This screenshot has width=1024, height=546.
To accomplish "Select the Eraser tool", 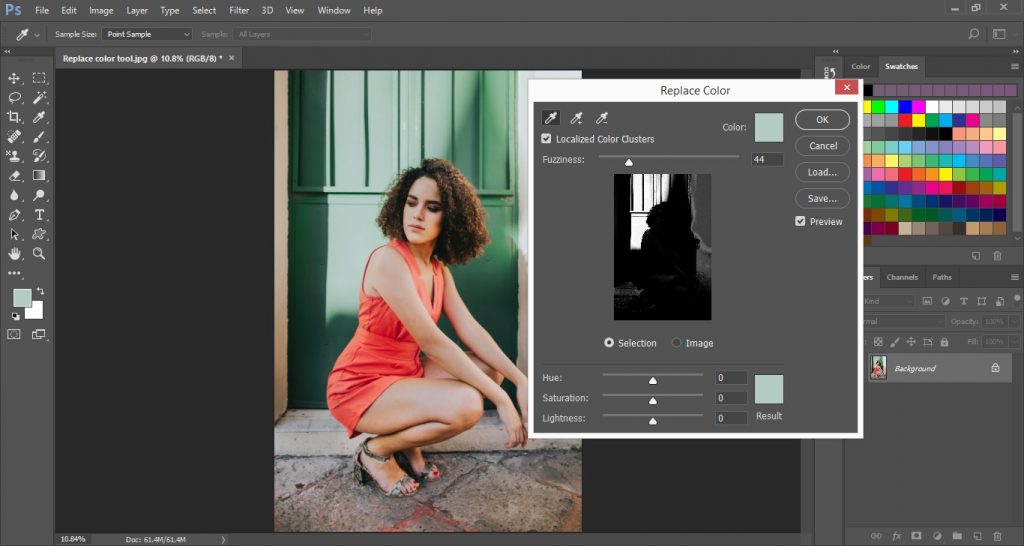I will pyautogui.click(x=14, y=176).
